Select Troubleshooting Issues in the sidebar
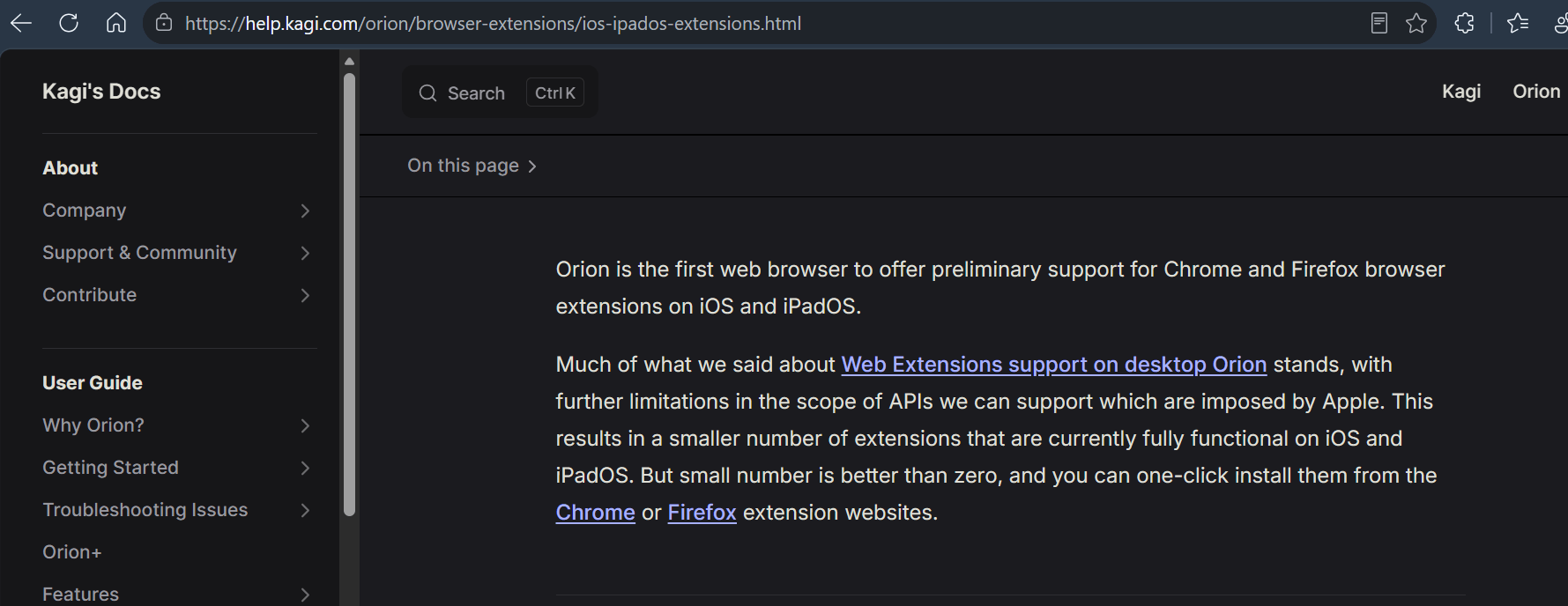 (x=145, y=510)
